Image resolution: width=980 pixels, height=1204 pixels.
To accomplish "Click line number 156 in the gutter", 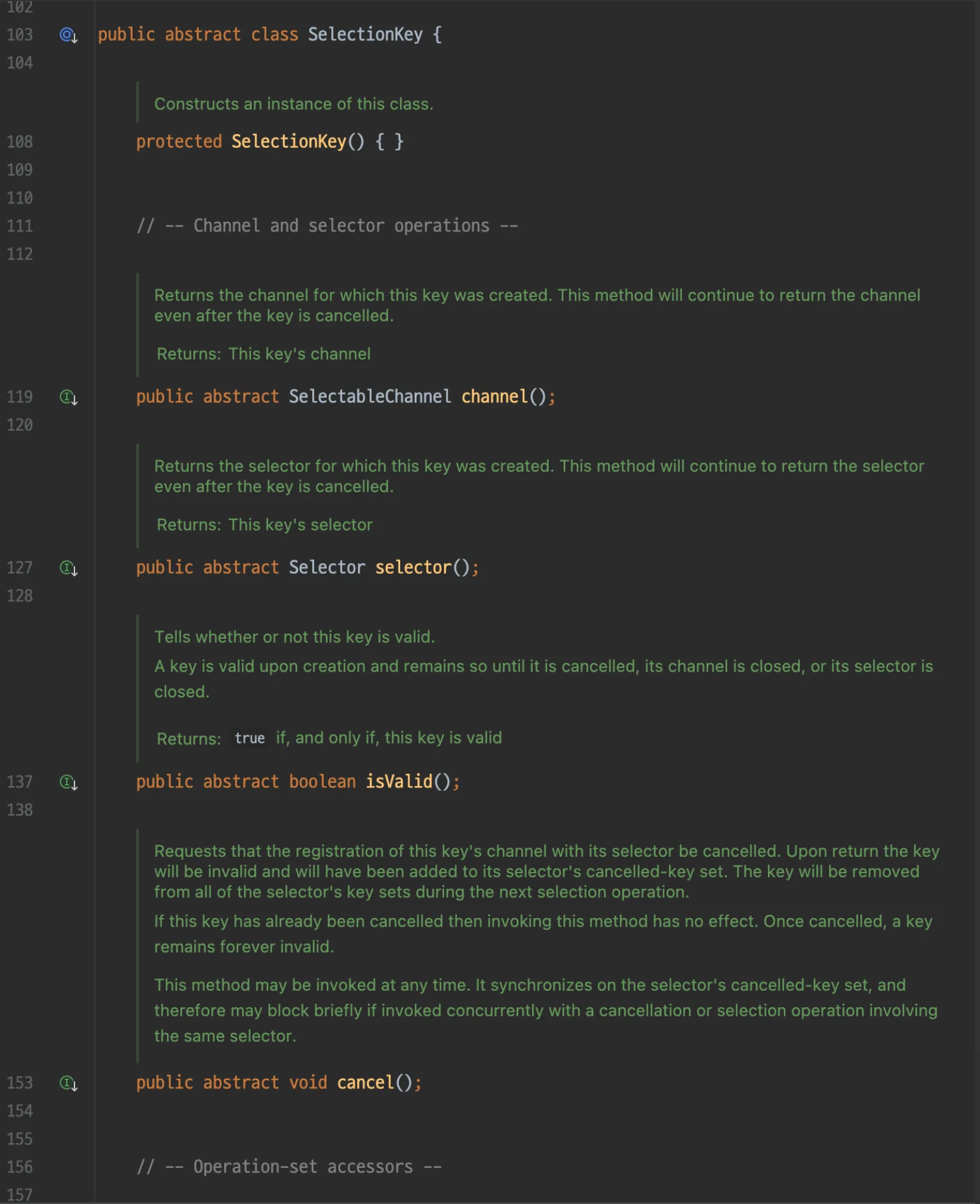I will point(20,1167).
